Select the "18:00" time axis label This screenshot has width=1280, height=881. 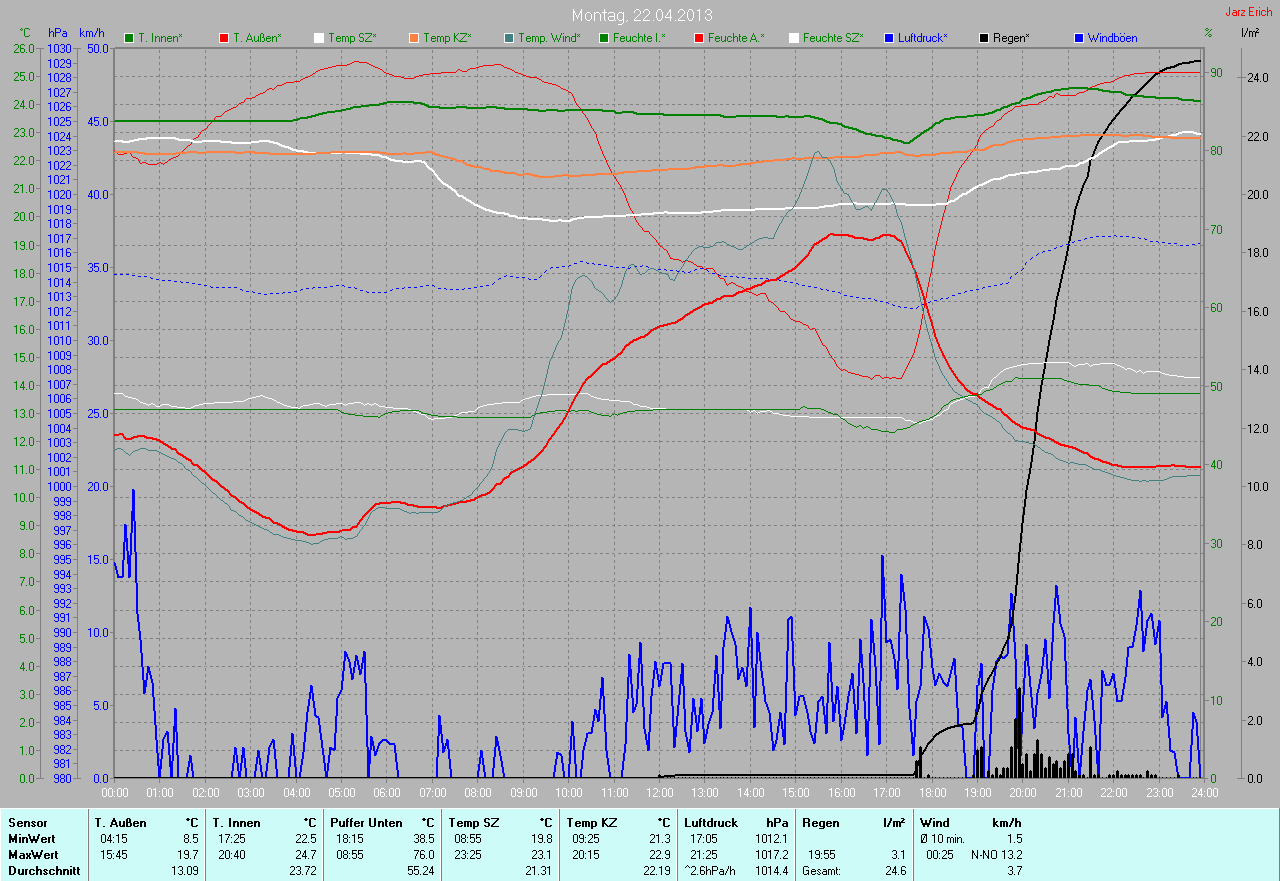point(932,793)
